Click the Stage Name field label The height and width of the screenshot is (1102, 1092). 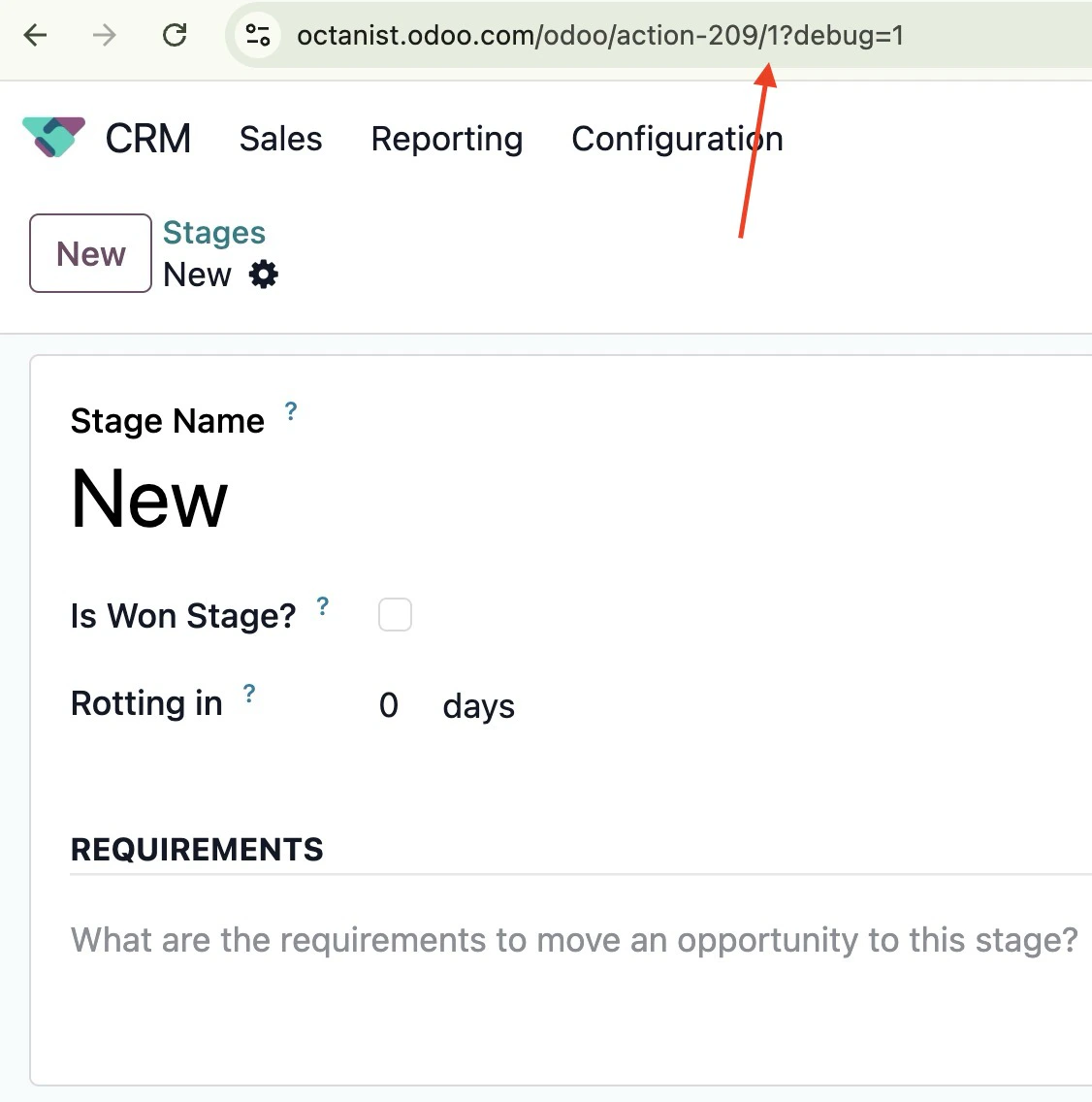167,421
